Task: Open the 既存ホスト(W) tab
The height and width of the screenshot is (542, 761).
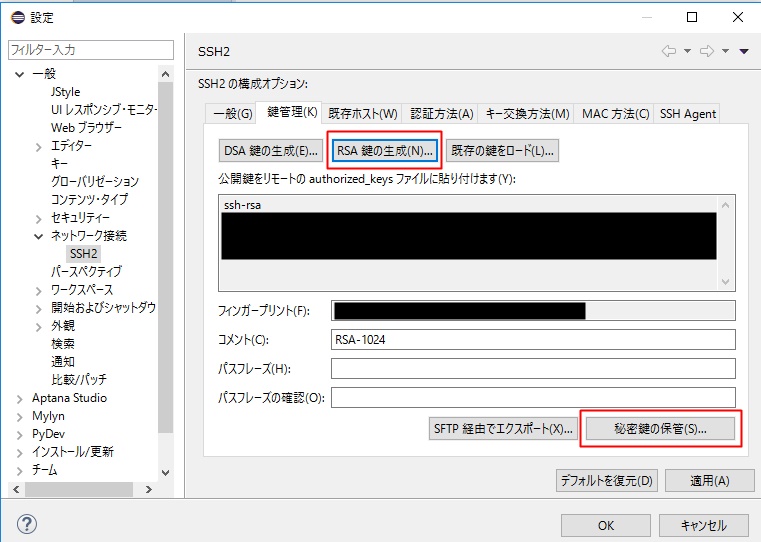Action: tap(362, 114)
